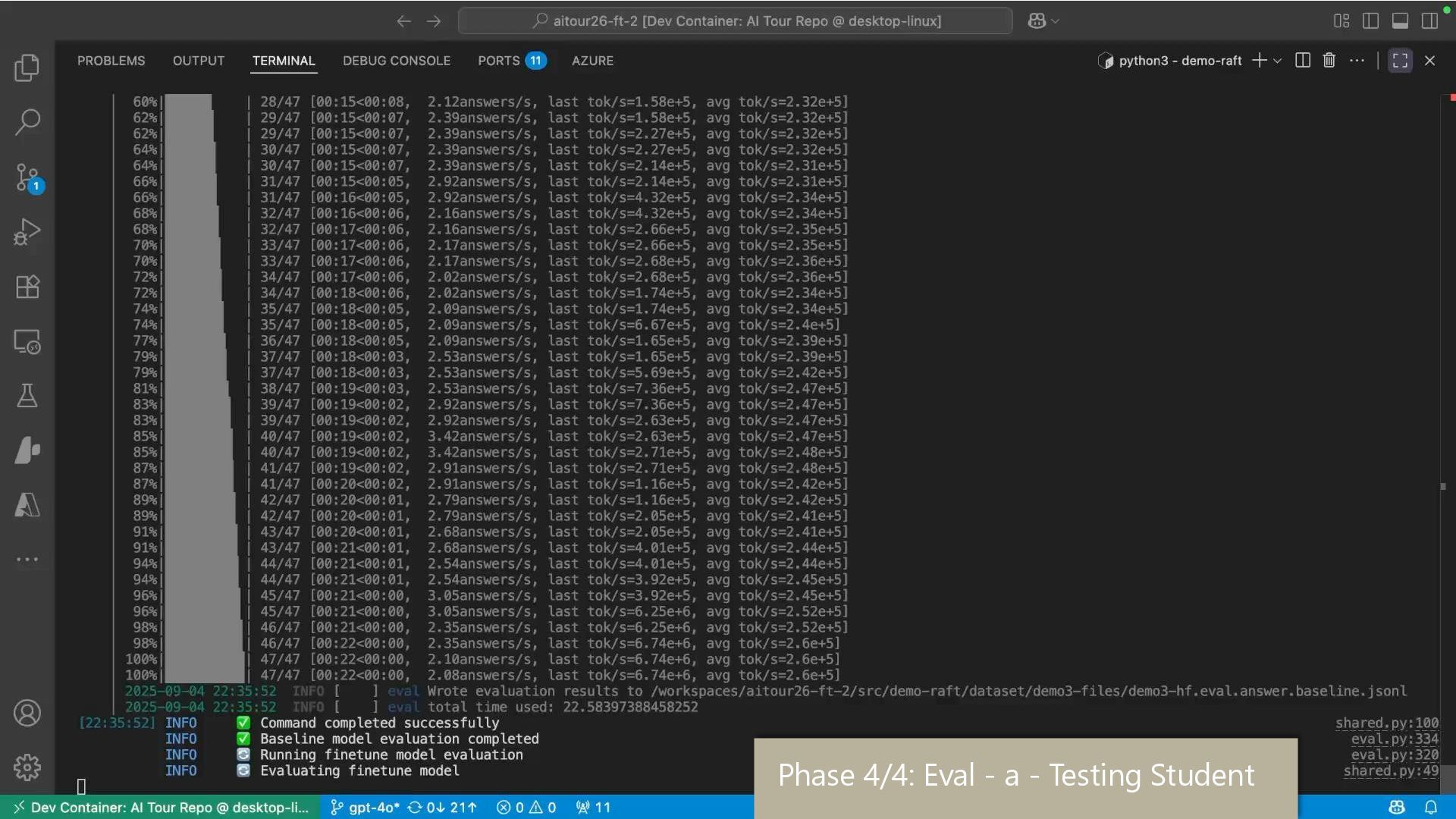
Task: Open the Search view in activity bar
Action: 27,122
